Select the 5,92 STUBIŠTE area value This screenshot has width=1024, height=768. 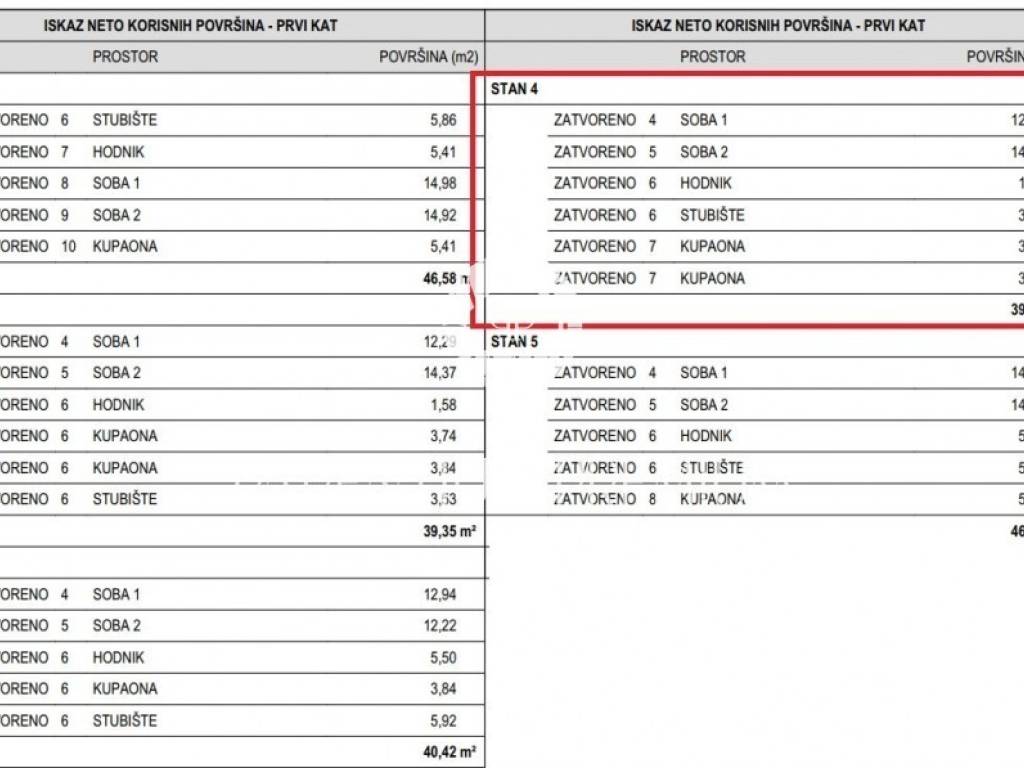click(442, 721)
